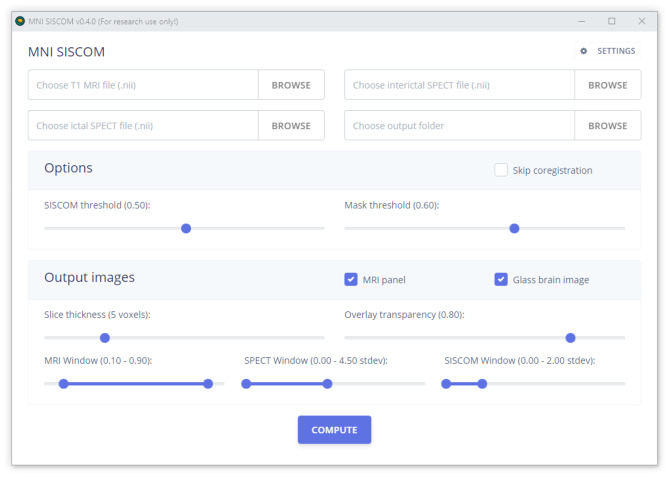Focus the Choose output folder field
Viewport: 669px width, 477px height.
pyautogui.click(x=460, y=126)
